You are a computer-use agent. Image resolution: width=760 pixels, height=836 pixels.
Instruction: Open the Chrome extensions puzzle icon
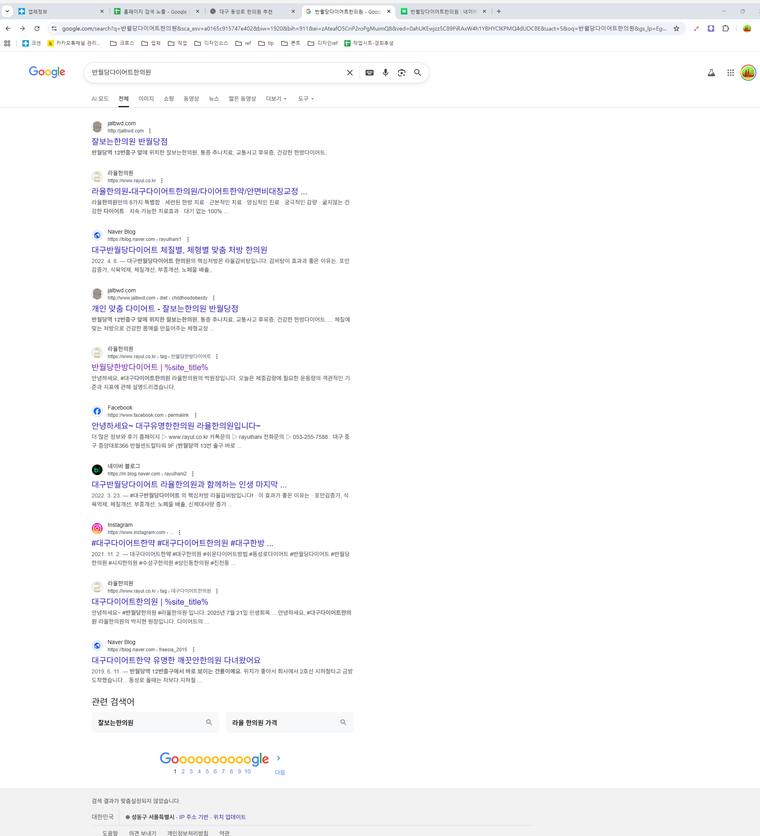pyautogui.click(x=726, y=28)
